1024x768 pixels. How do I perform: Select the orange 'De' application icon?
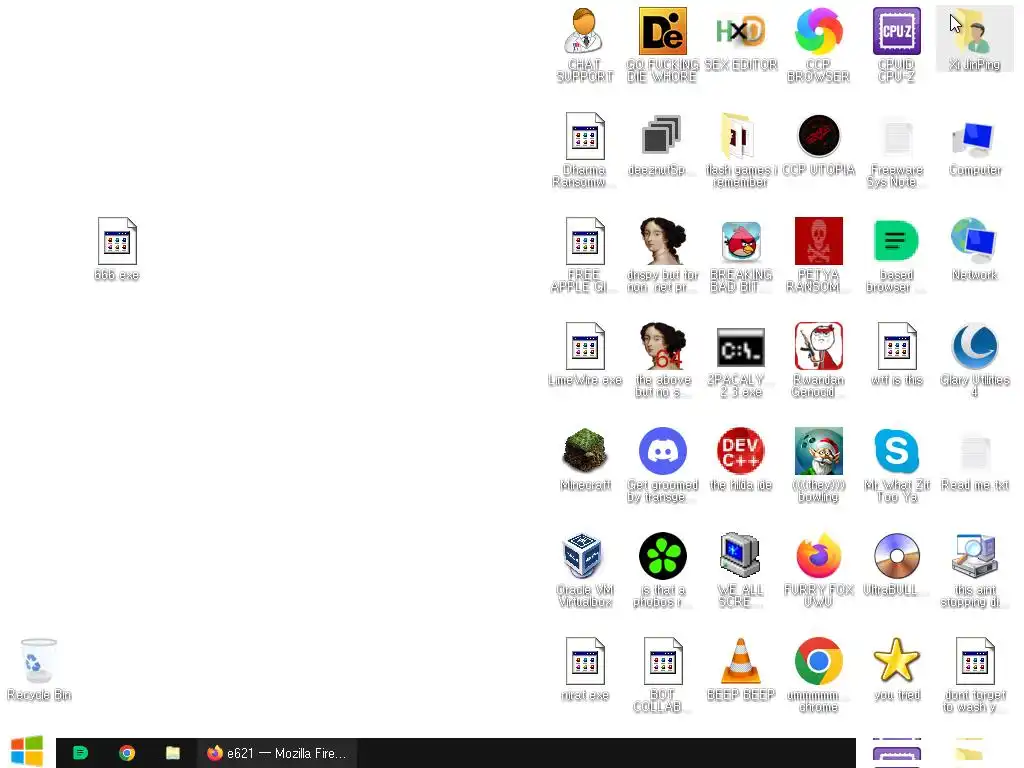(662, 31)
